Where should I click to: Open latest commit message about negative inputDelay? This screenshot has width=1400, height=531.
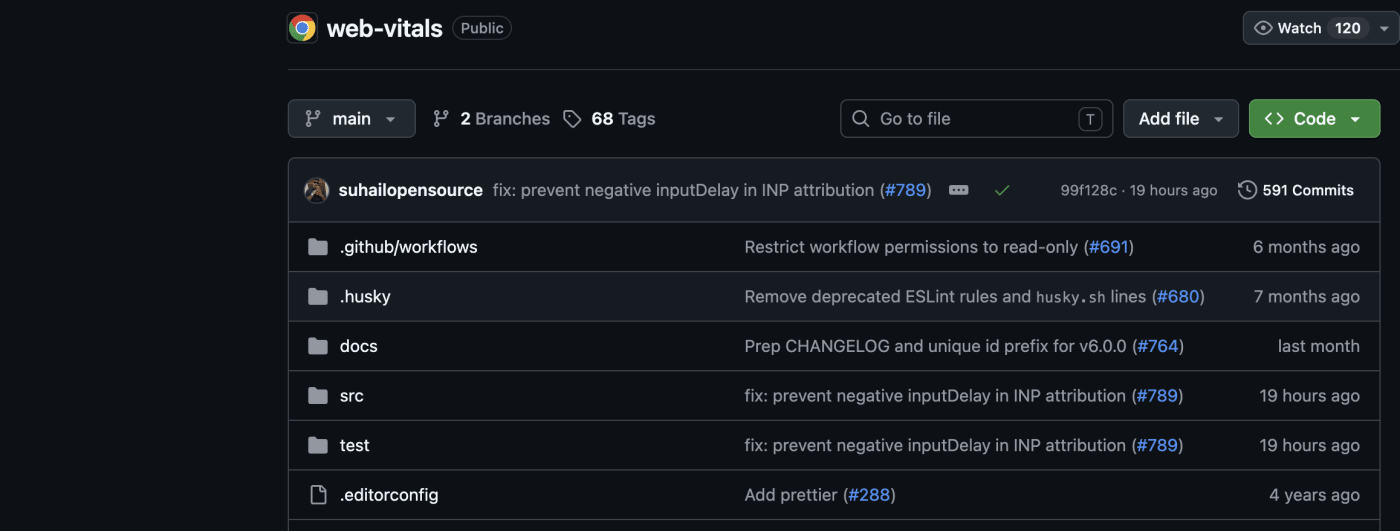(x=684, y=190)
